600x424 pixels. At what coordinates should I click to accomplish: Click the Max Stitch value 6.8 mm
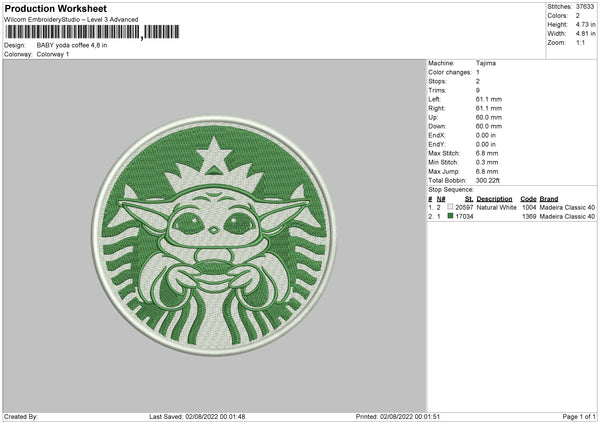click(487, 153)
